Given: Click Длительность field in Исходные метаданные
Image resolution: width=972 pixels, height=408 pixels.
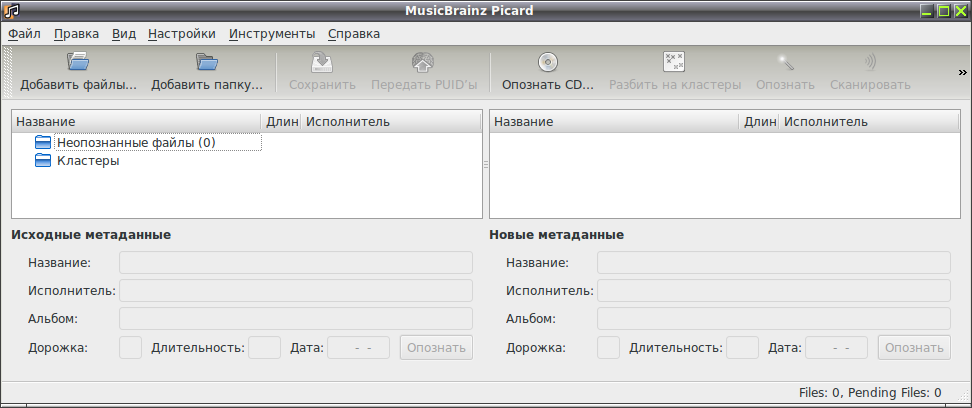Looking at the screenshot, I should tap(265, 348).
